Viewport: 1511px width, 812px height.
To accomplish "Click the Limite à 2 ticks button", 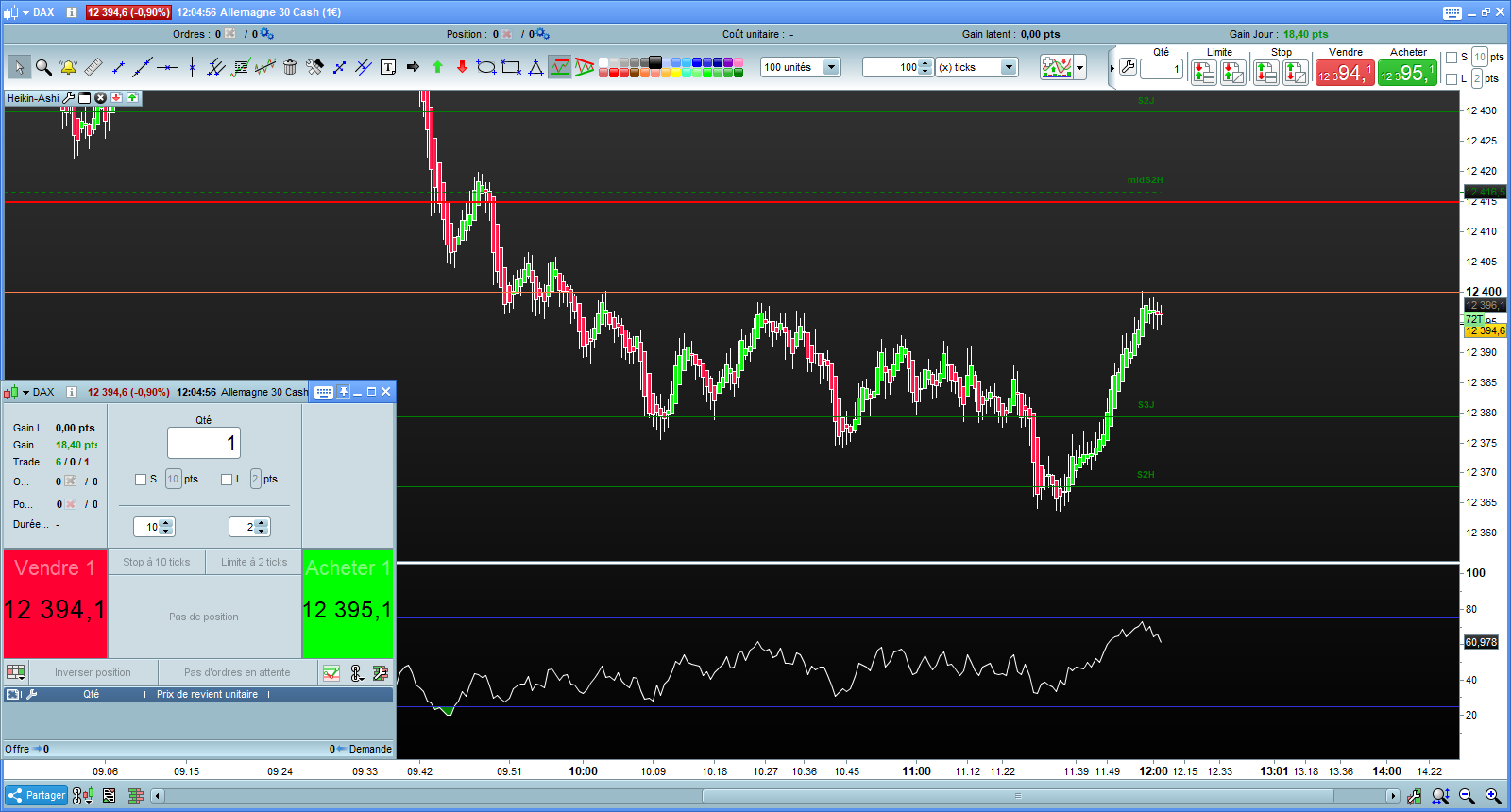I will (x=254, y=562).
